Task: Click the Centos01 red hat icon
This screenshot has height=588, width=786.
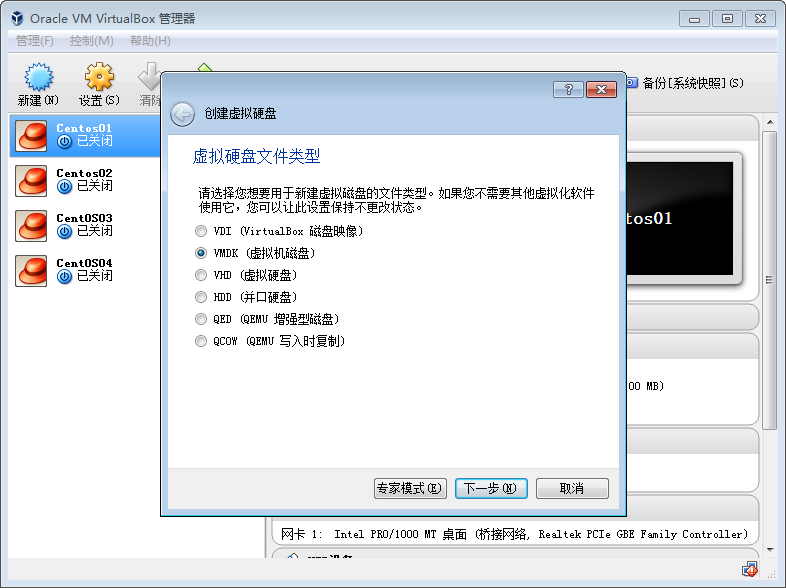Action: [31, 135]
